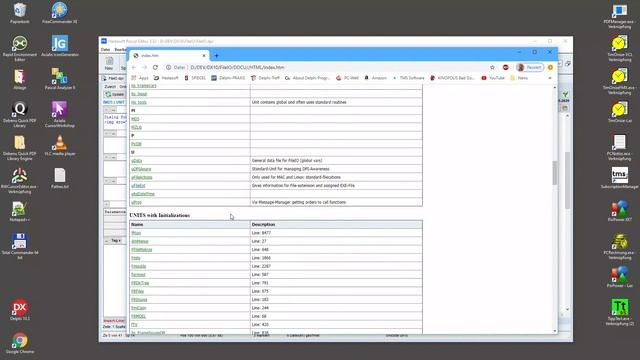640x360 pixels.
Task: Open the SPIEGEL bookmark
Action: tap(195, 78)
